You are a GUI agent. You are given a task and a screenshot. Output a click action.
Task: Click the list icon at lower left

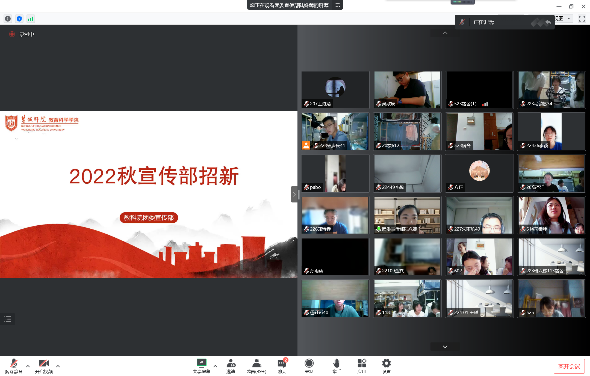(8, 319)
